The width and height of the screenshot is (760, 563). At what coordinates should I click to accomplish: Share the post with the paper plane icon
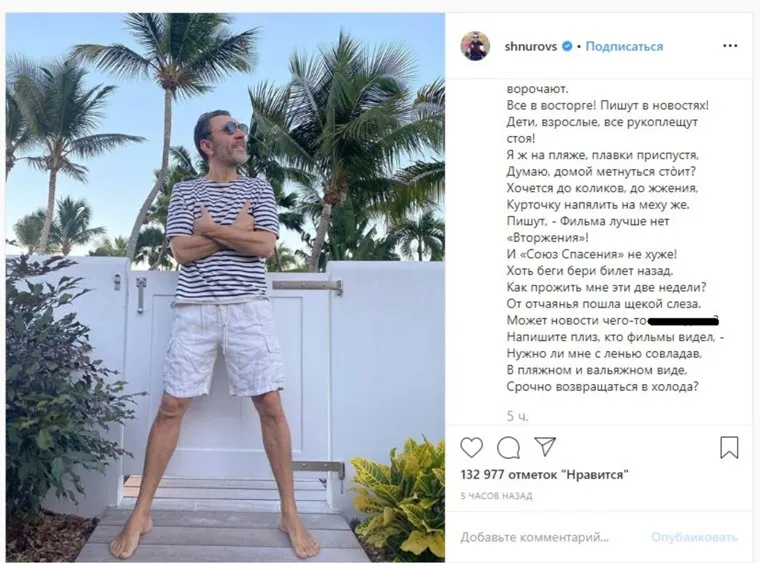[x=545, y=447]
